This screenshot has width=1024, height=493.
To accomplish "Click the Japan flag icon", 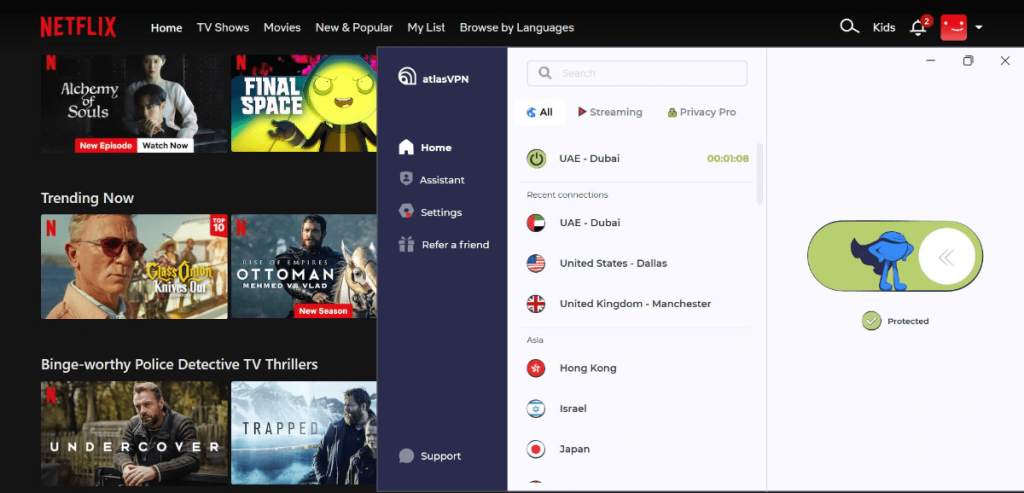I will (x=536, y=449).
